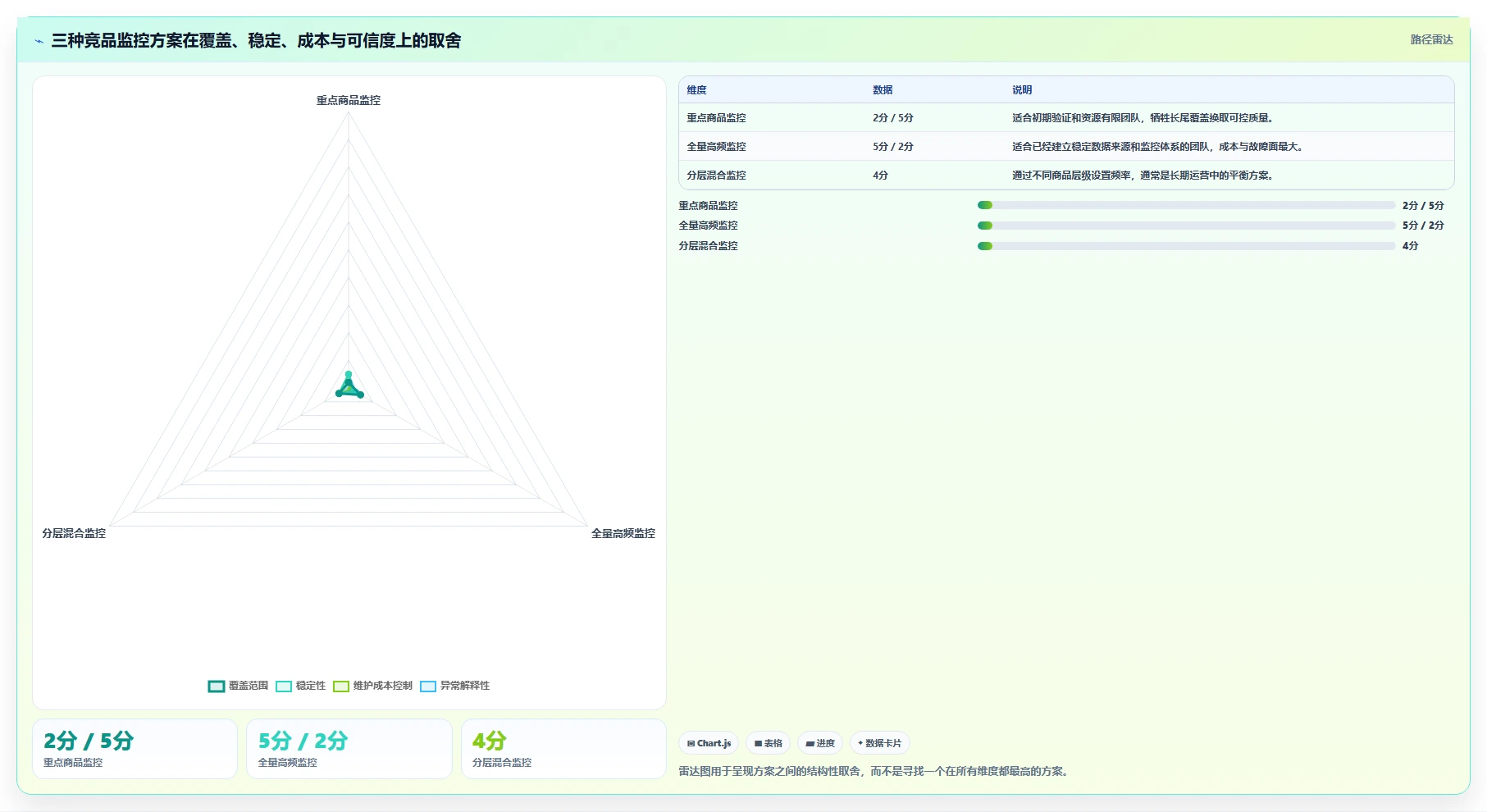This screenshot has height=812, width=1487.
Task: Click the 5分 / 2分 progress value
Action: point(1423,226)
